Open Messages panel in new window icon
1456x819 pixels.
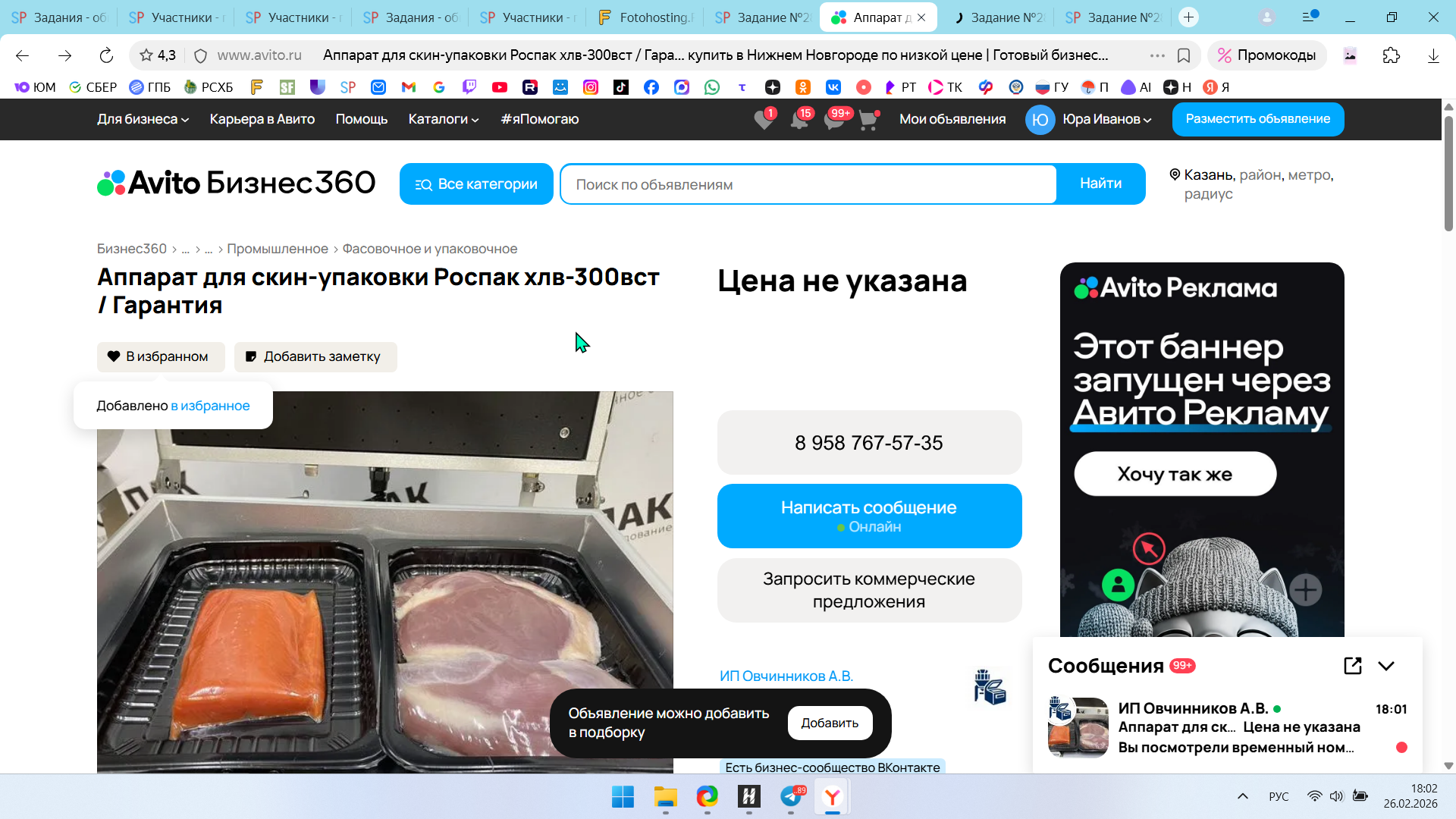click(x=1352, y=666)
